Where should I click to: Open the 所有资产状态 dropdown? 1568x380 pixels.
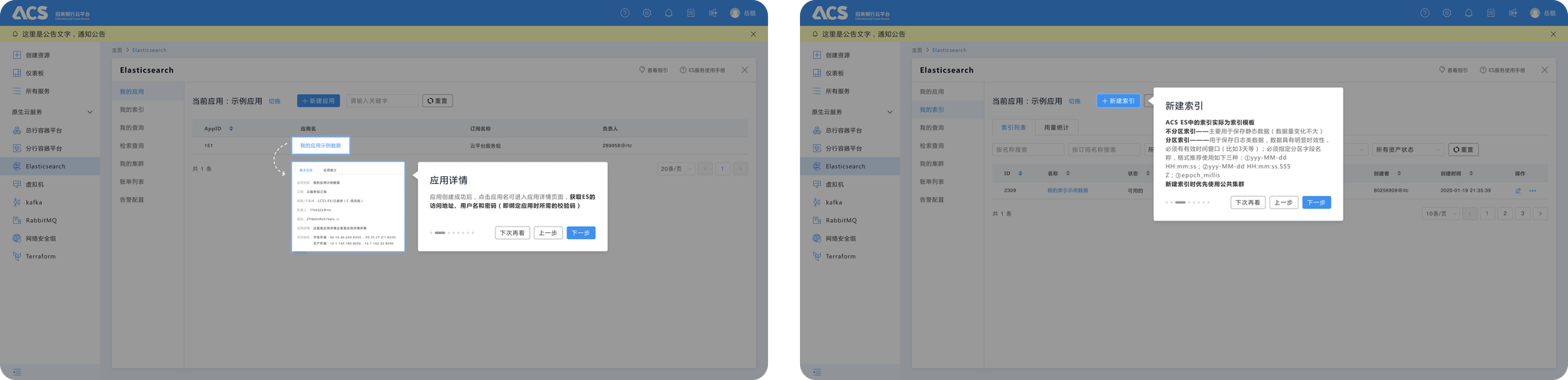point(1407,149)
